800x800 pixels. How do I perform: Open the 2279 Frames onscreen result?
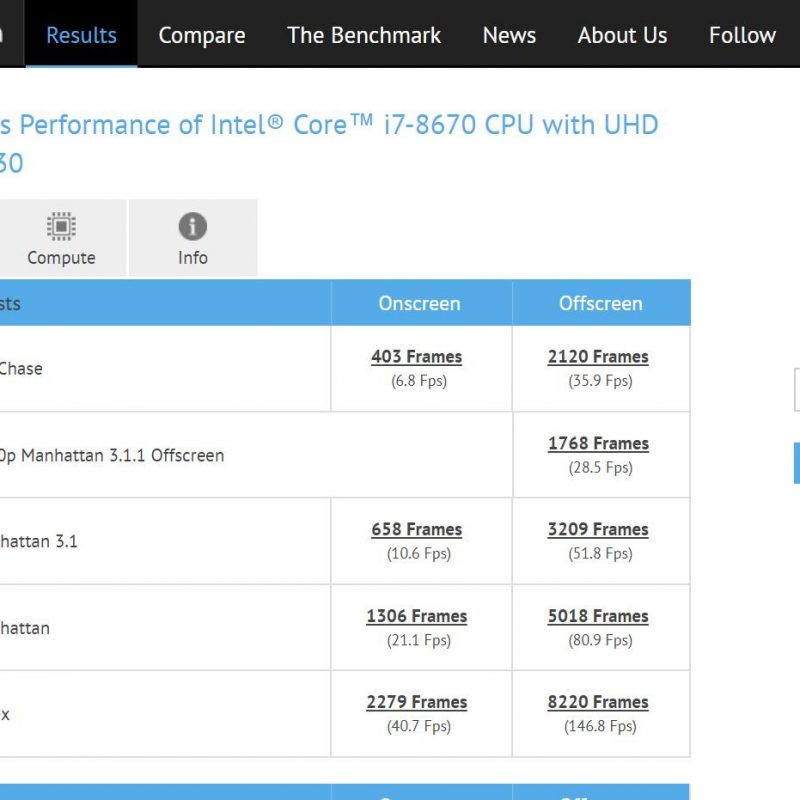pyautogui.click(x=416, y=703)
